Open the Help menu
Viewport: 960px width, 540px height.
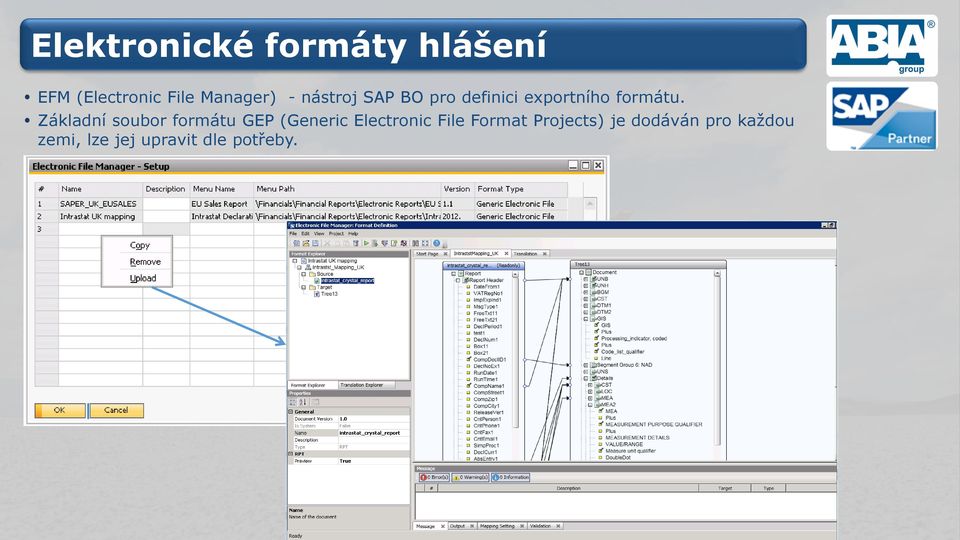click(x=353, y=234)
